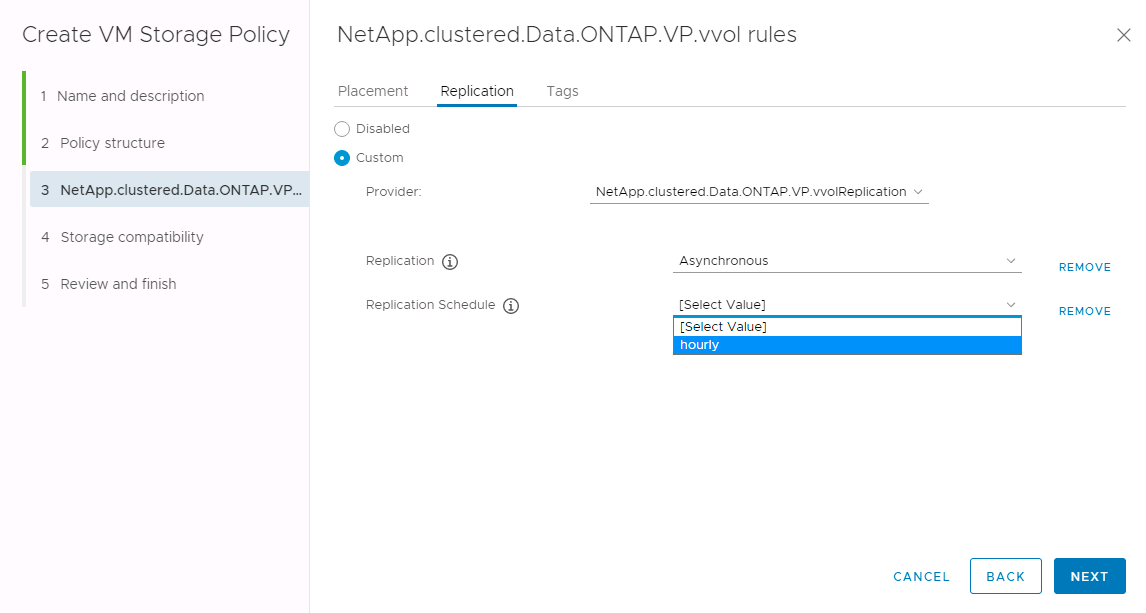The image size is (1146, 613).
Task: Remove the Replication rule
Action: pyautogui.click(x=1084, y=268)
